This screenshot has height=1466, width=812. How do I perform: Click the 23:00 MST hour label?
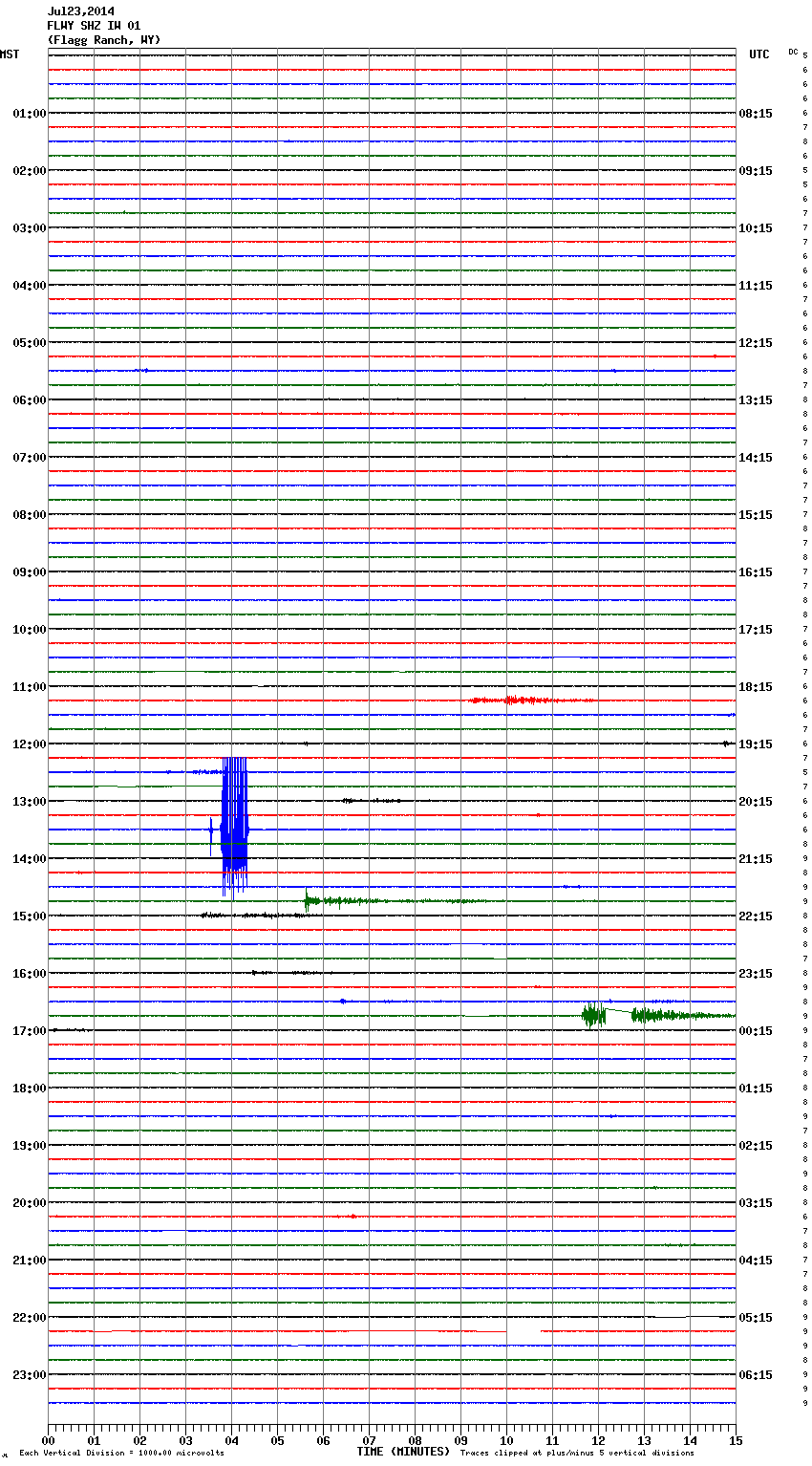[30, 1375]
